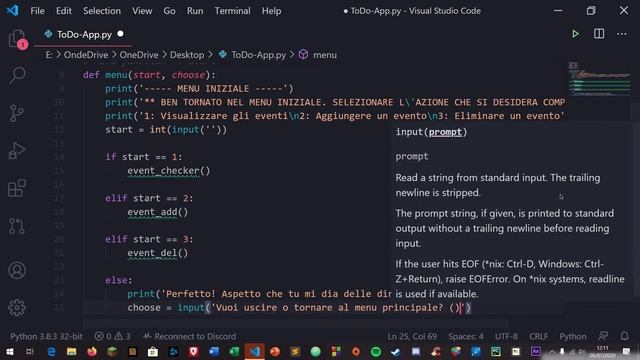Open Spotify on the taskbar
This screenshot has height=360, width=640.
point(376,351)
